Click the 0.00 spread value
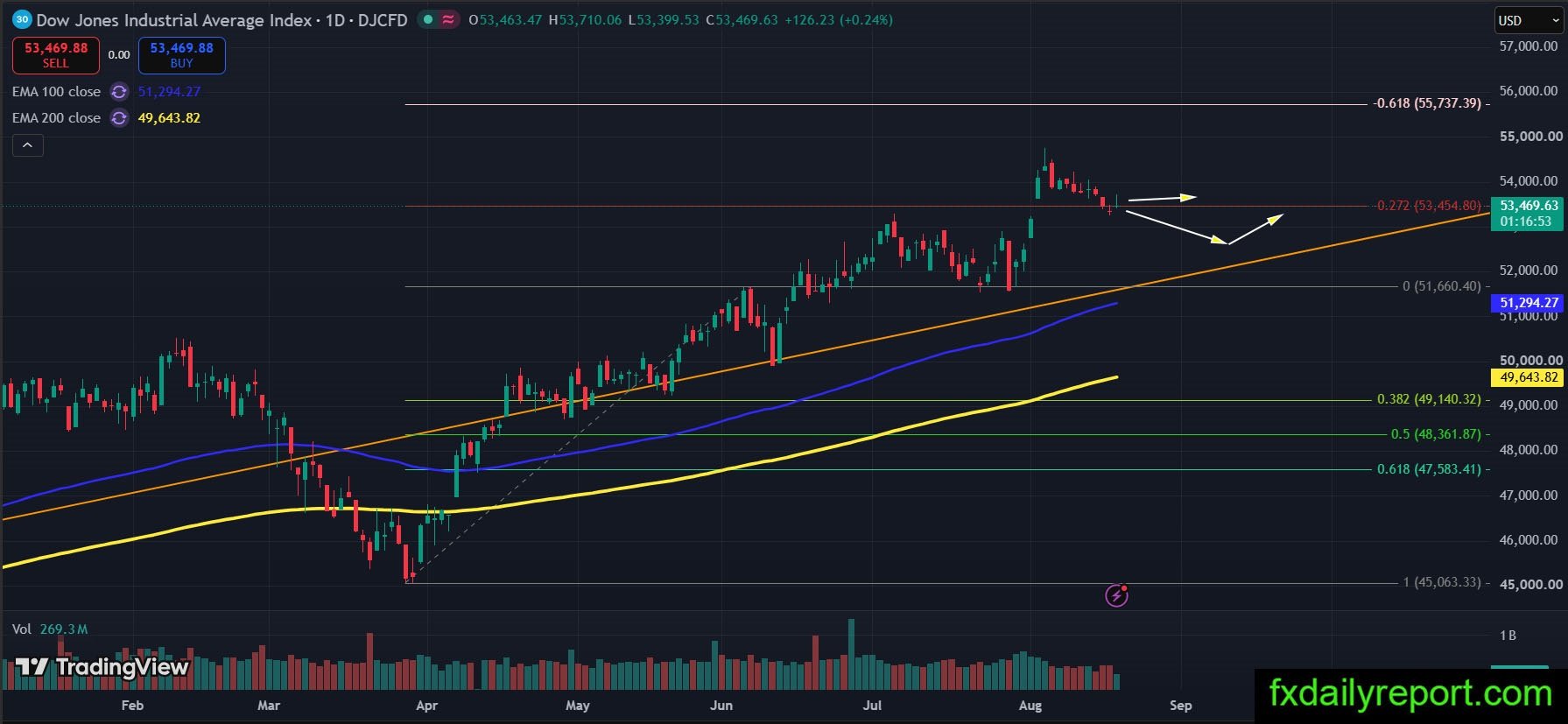The width and height of the screenshot is (1568, 724). point(119,55)
